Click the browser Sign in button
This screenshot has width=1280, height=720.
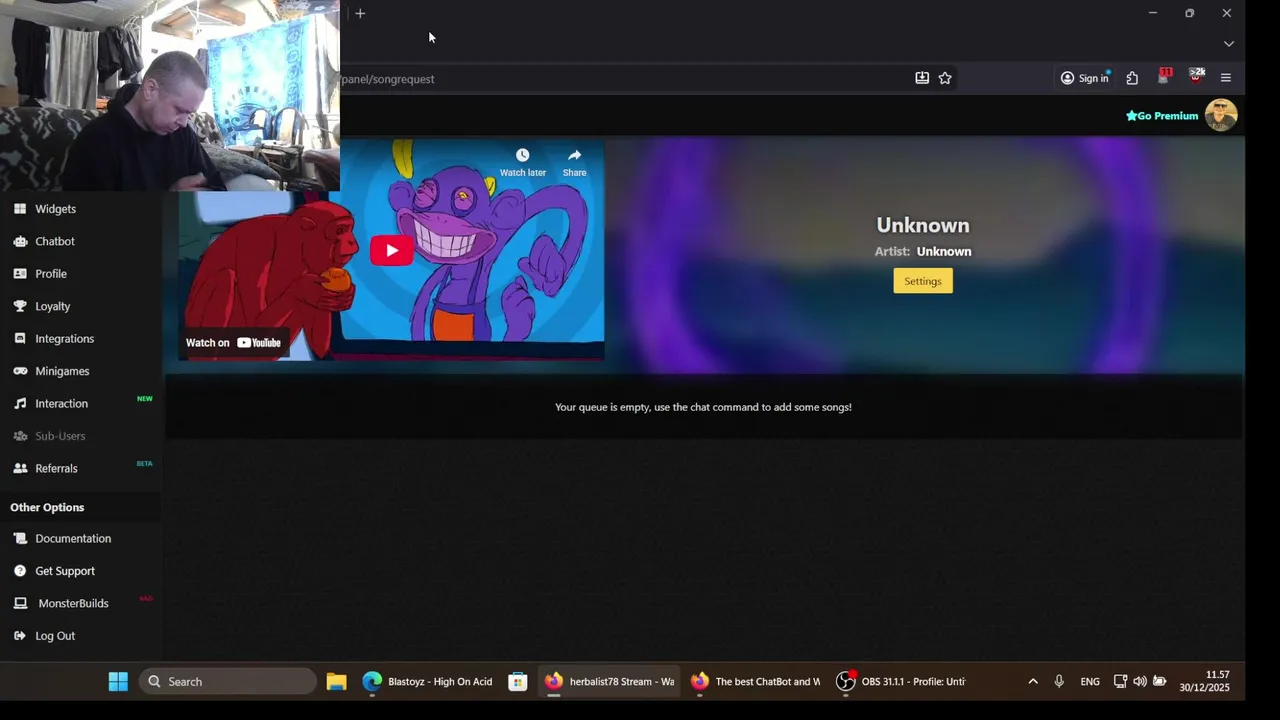pos(1085,78)
